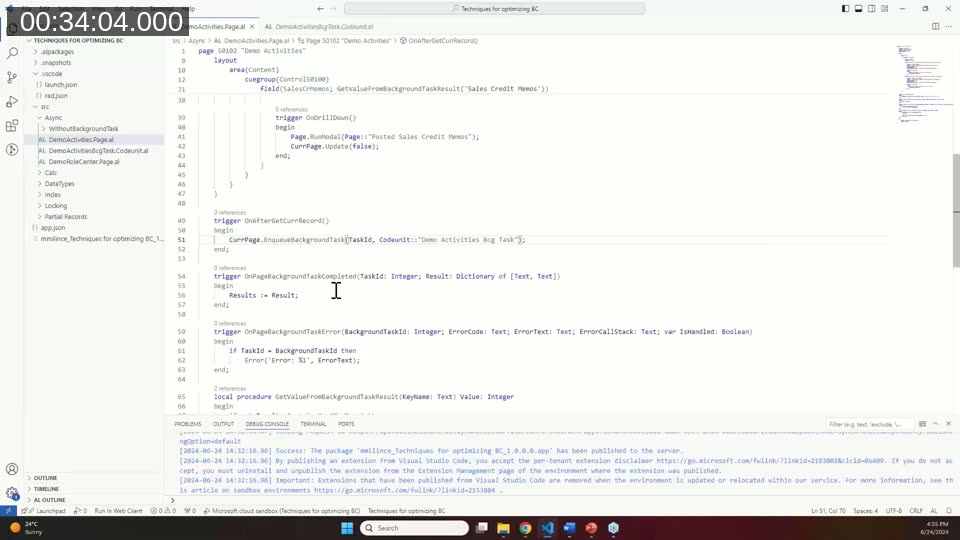Viewport: 960px width, 540px height.
Task: Collapse the .vscode folder
Action: click(51, 73)
